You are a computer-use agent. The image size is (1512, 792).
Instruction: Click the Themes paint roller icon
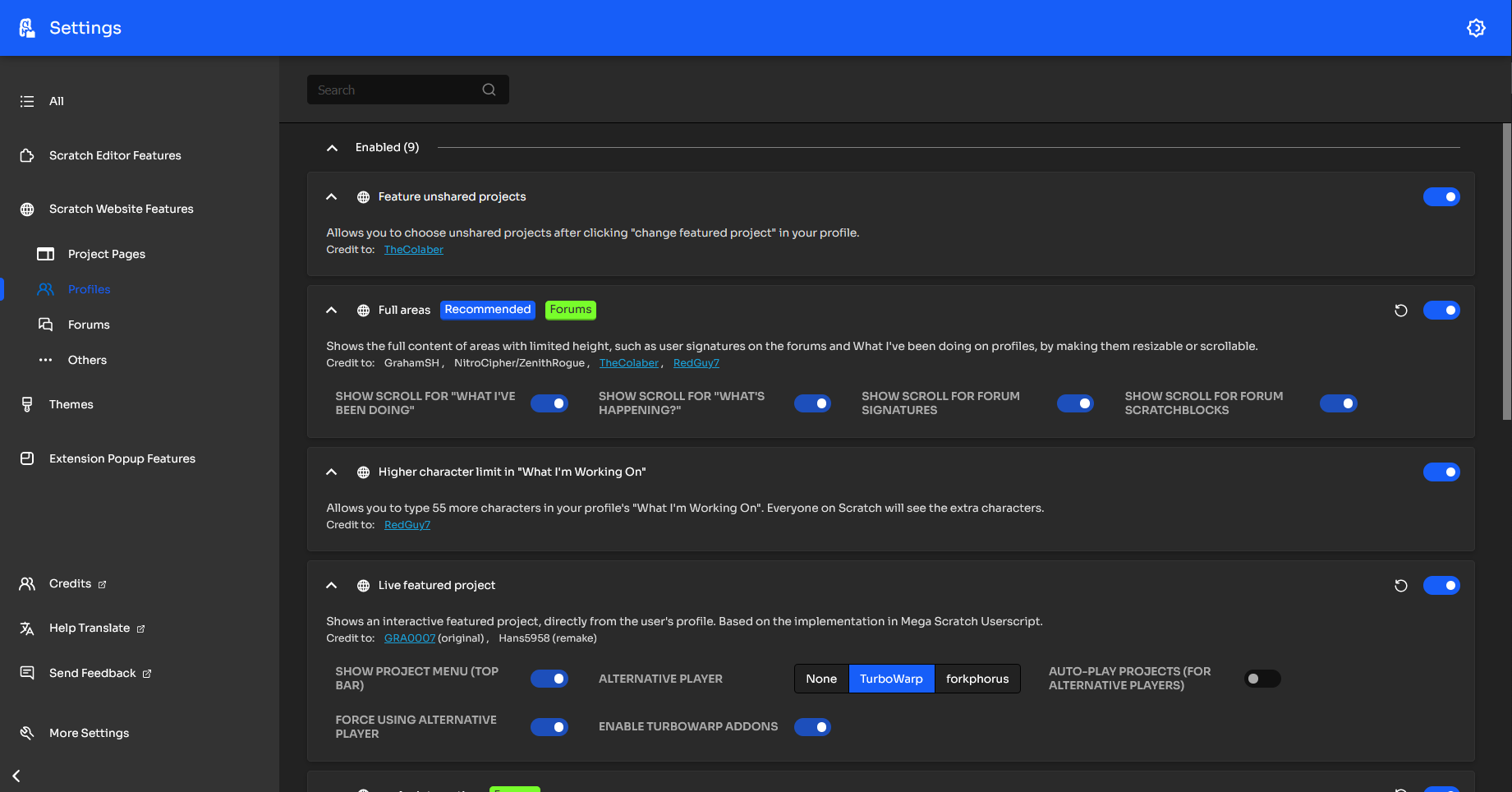[x=27, y=404]
